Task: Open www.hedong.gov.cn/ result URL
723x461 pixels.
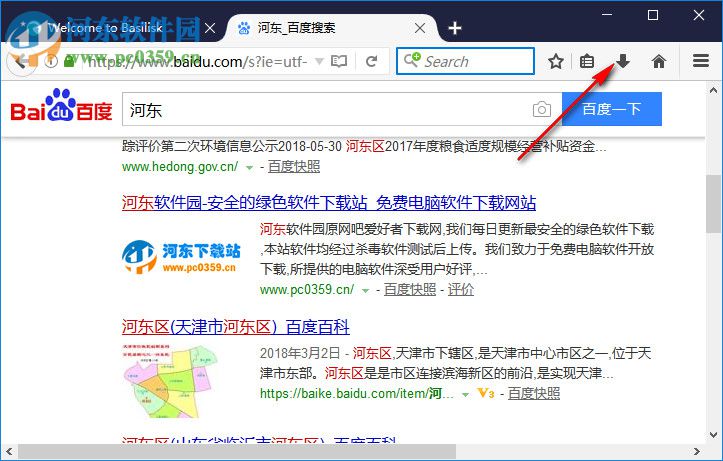Action: 180,166
